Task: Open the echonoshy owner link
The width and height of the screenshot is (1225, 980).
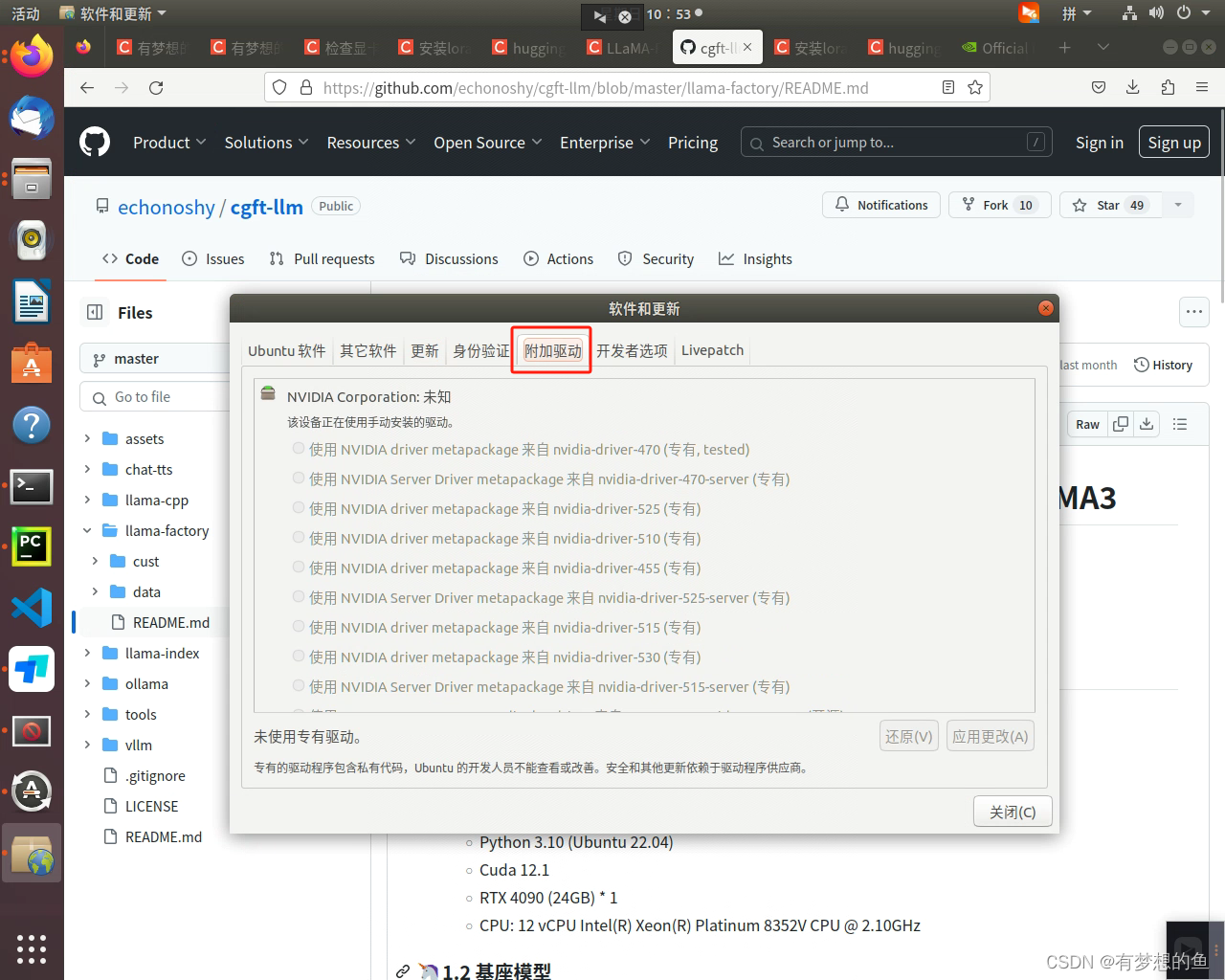Action: [x=167, y=207]
